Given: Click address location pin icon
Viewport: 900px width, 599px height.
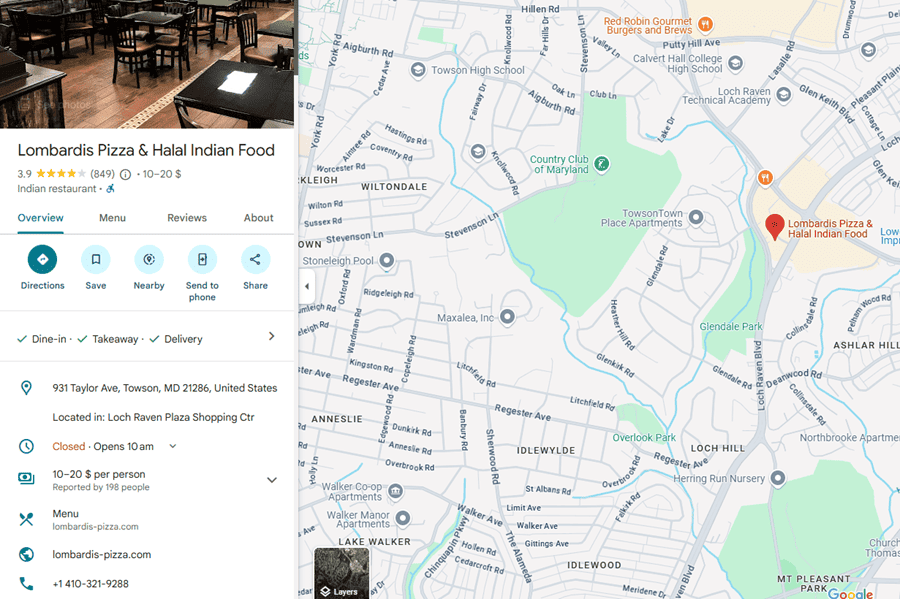Looking at the screenshot, I should pos(26,388).
